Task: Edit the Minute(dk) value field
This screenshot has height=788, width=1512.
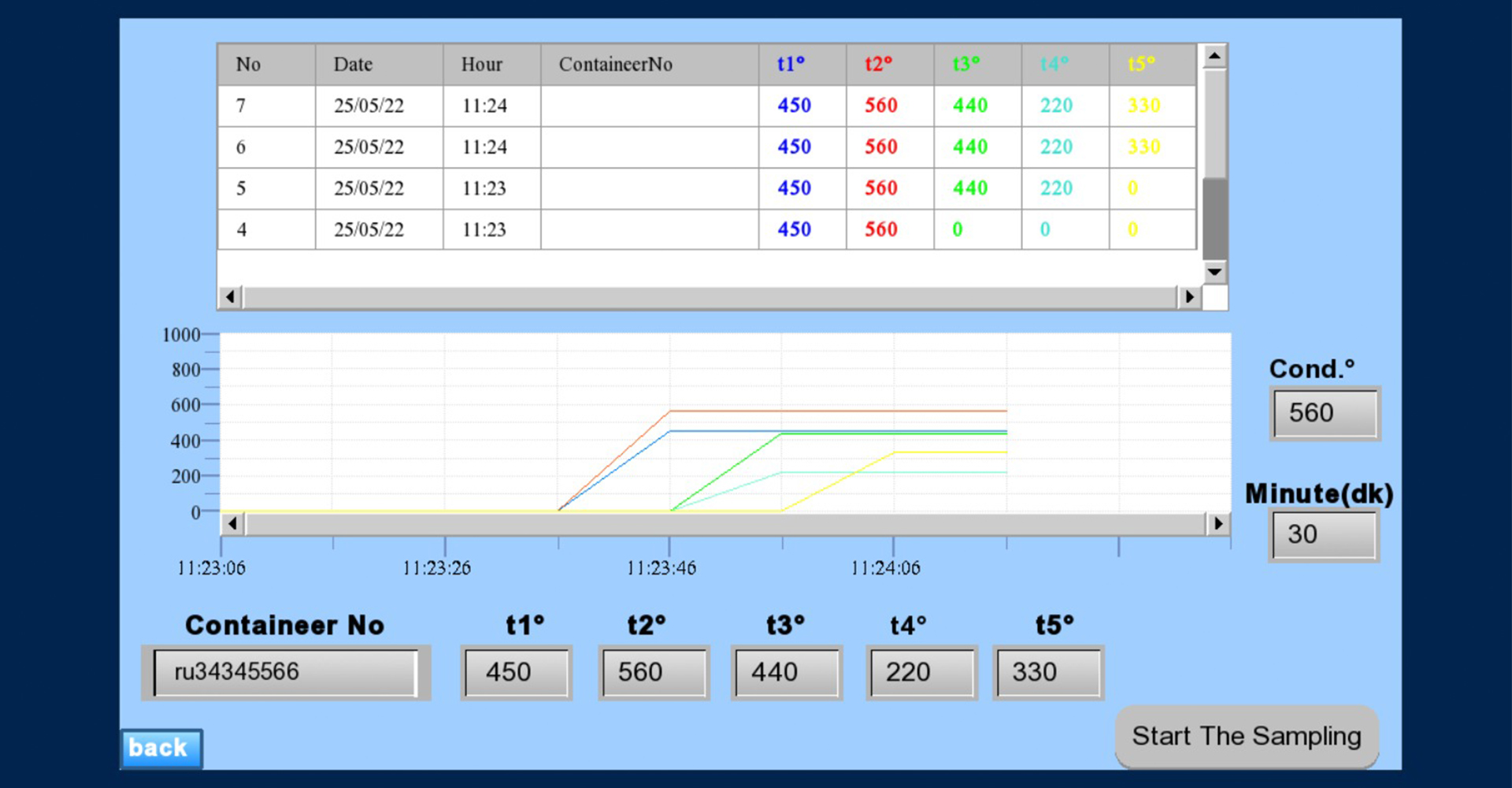Action: coord(1325,534)
